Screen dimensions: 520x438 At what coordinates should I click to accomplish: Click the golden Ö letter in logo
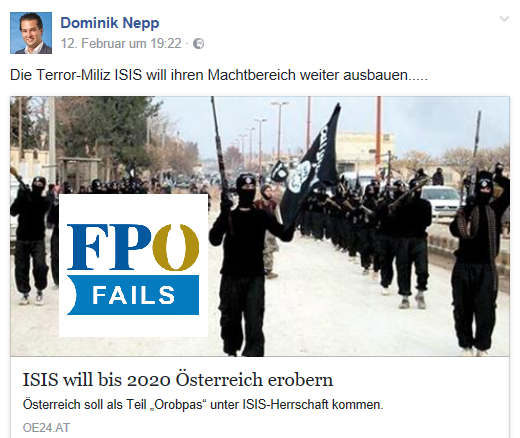[x=176, y=247]
